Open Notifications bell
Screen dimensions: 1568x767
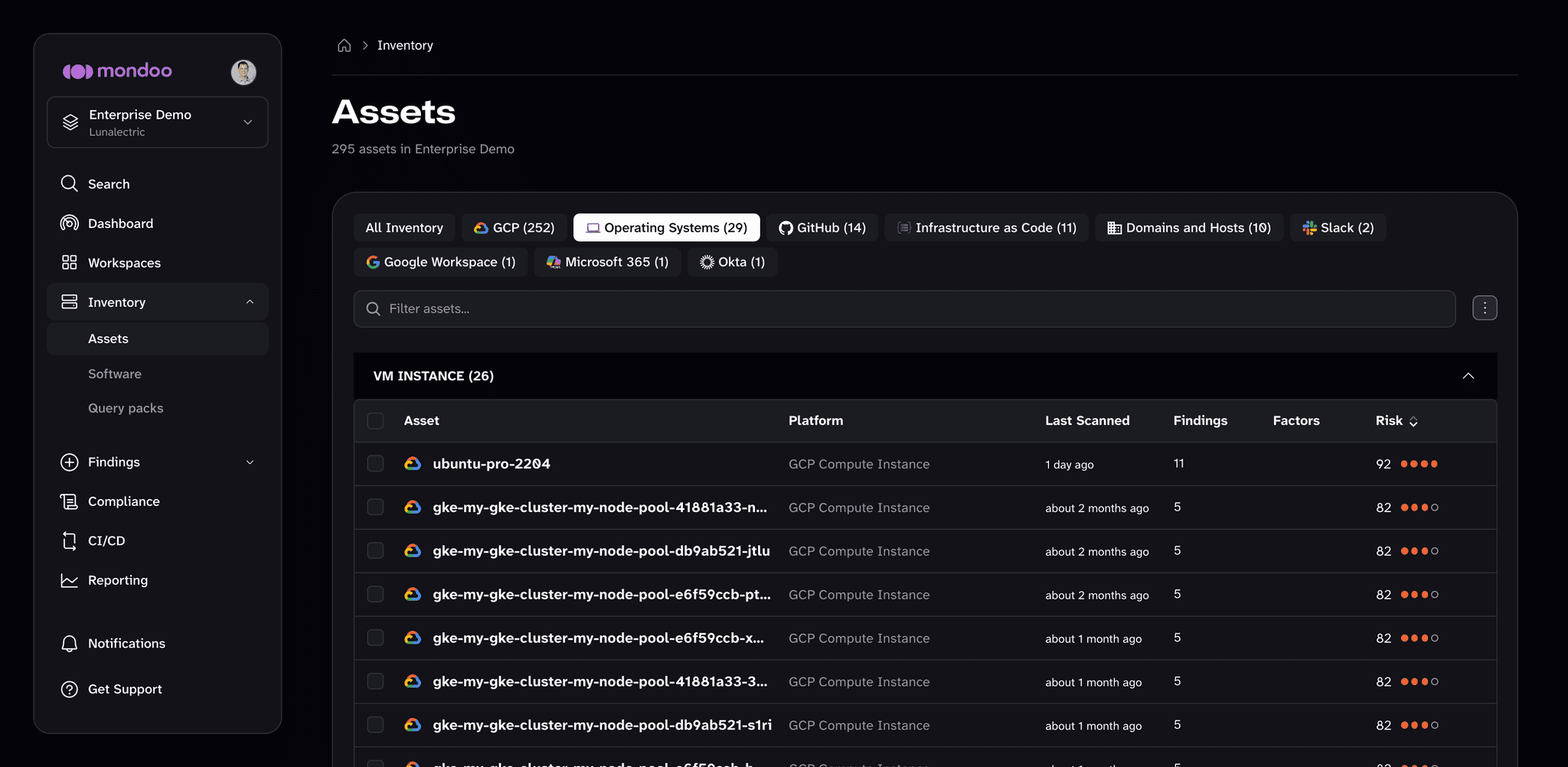coord(70,644)
